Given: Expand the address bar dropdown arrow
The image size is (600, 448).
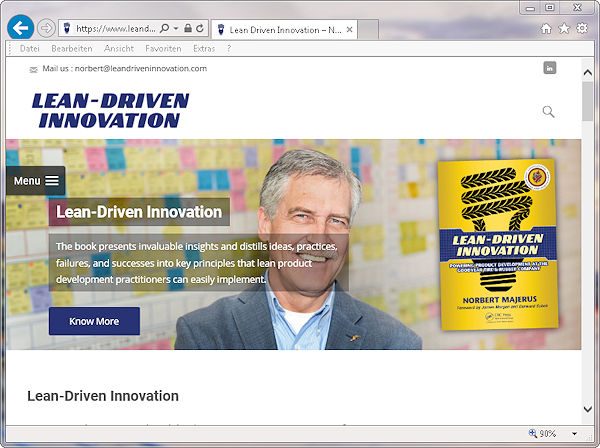Looking at the screenshot, I should (x=175, y=29).
